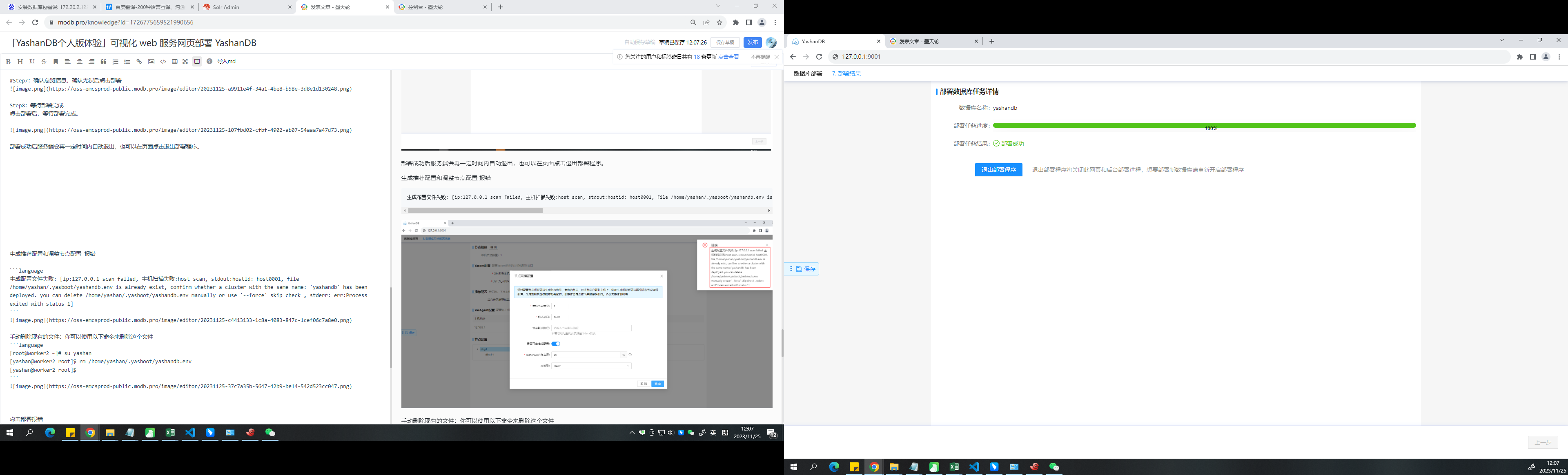Switch to the 发表文章 tab in the right browser
The height and width of the screenshot is (475, 1568).
tap(934, 41)
